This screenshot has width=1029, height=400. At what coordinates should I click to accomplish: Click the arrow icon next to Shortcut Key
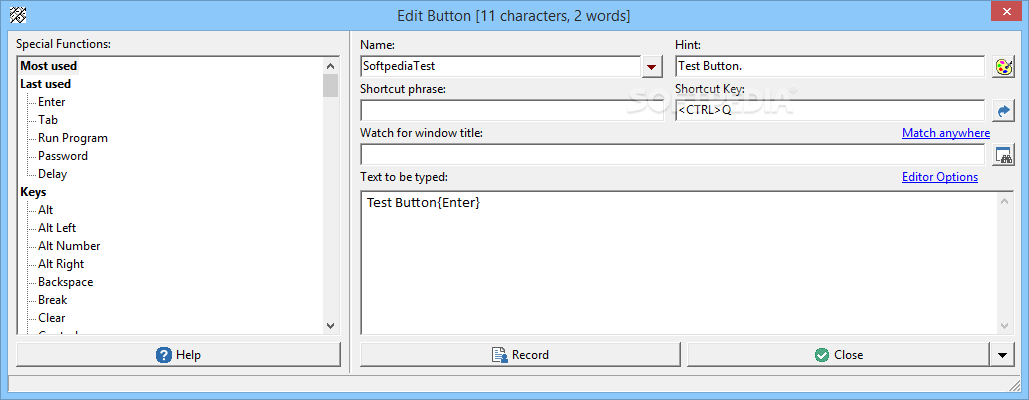click(1003, 111)
